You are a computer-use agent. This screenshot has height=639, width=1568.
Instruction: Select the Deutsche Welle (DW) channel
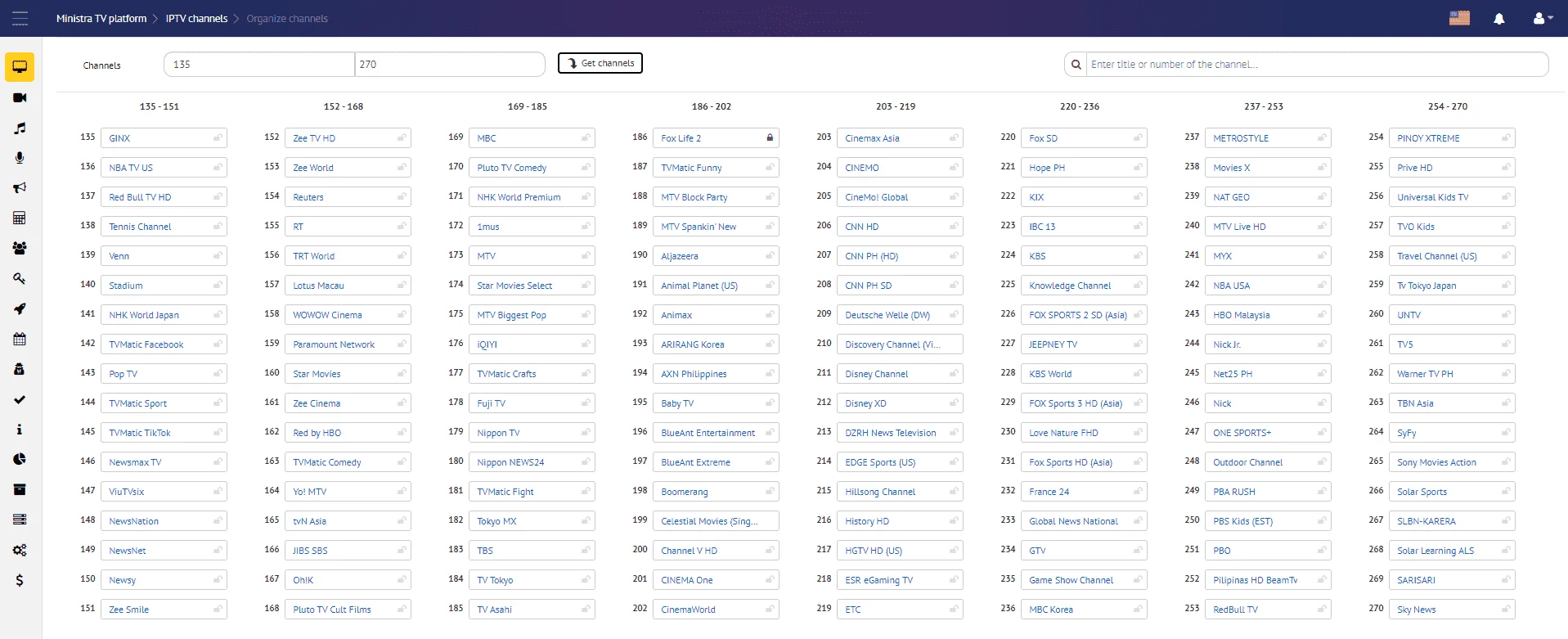(900, 315)
